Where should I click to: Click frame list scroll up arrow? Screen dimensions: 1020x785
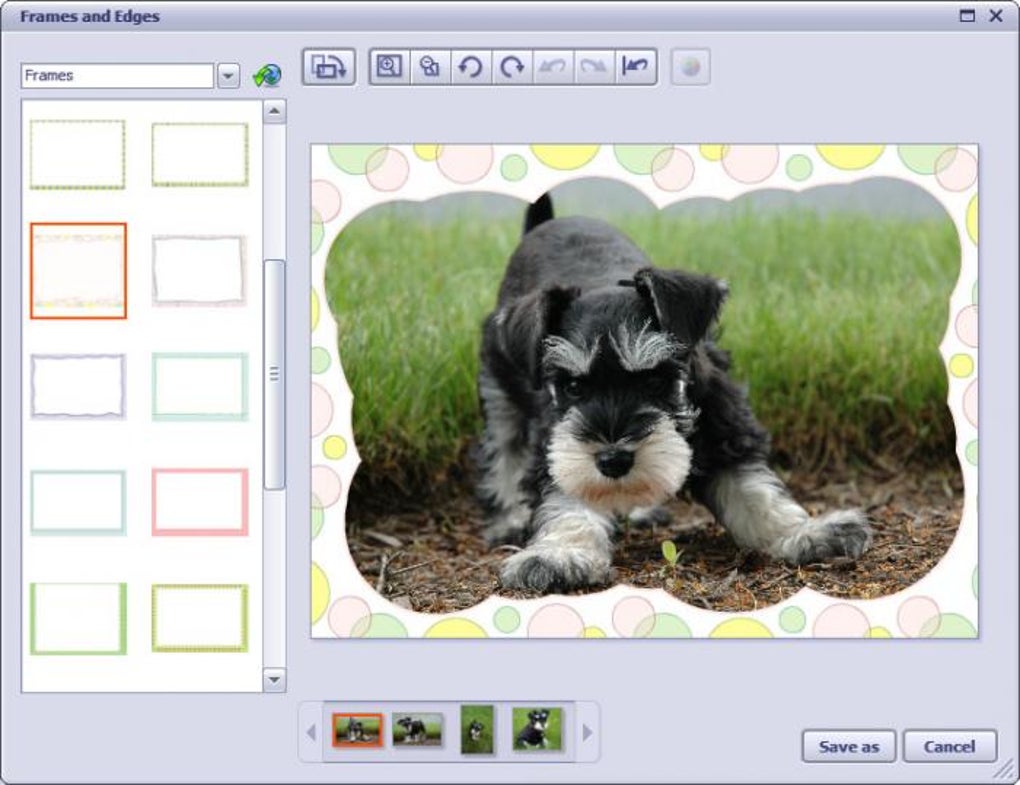[274, 111]
